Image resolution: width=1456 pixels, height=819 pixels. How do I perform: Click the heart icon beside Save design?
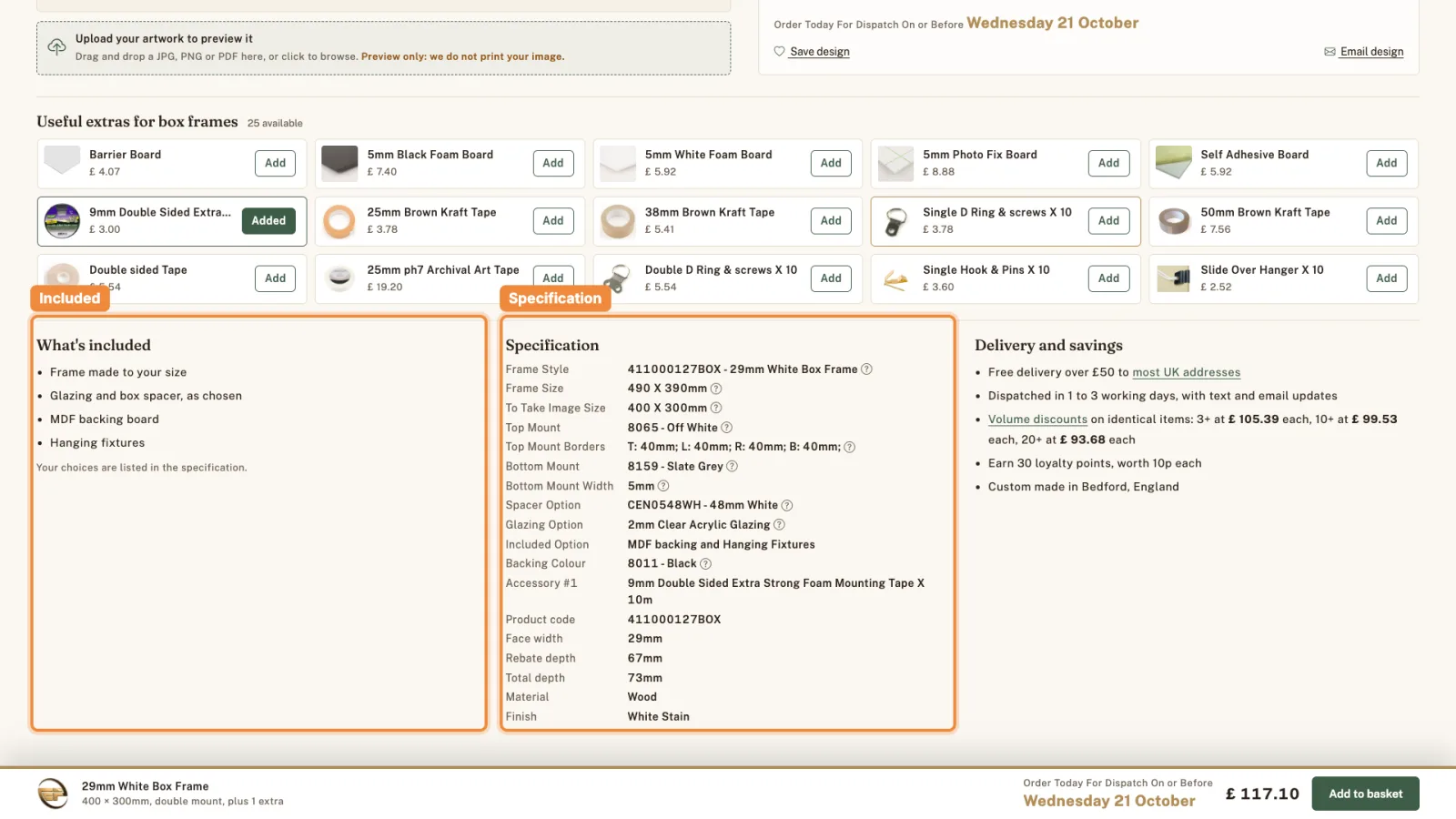779,51
